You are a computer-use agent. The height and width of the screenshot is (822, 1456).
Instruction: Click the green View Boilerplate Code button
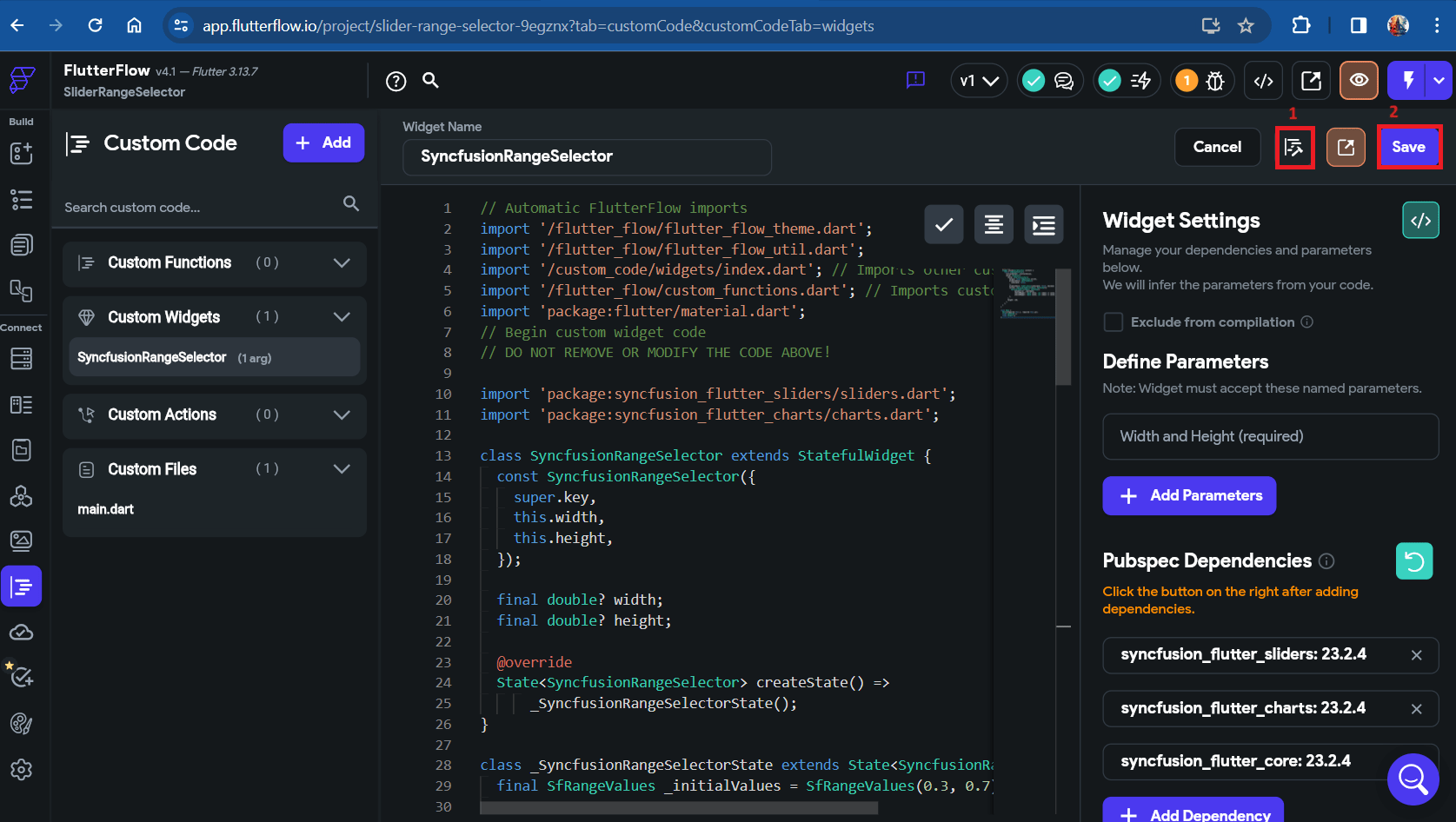(1420, 221)
